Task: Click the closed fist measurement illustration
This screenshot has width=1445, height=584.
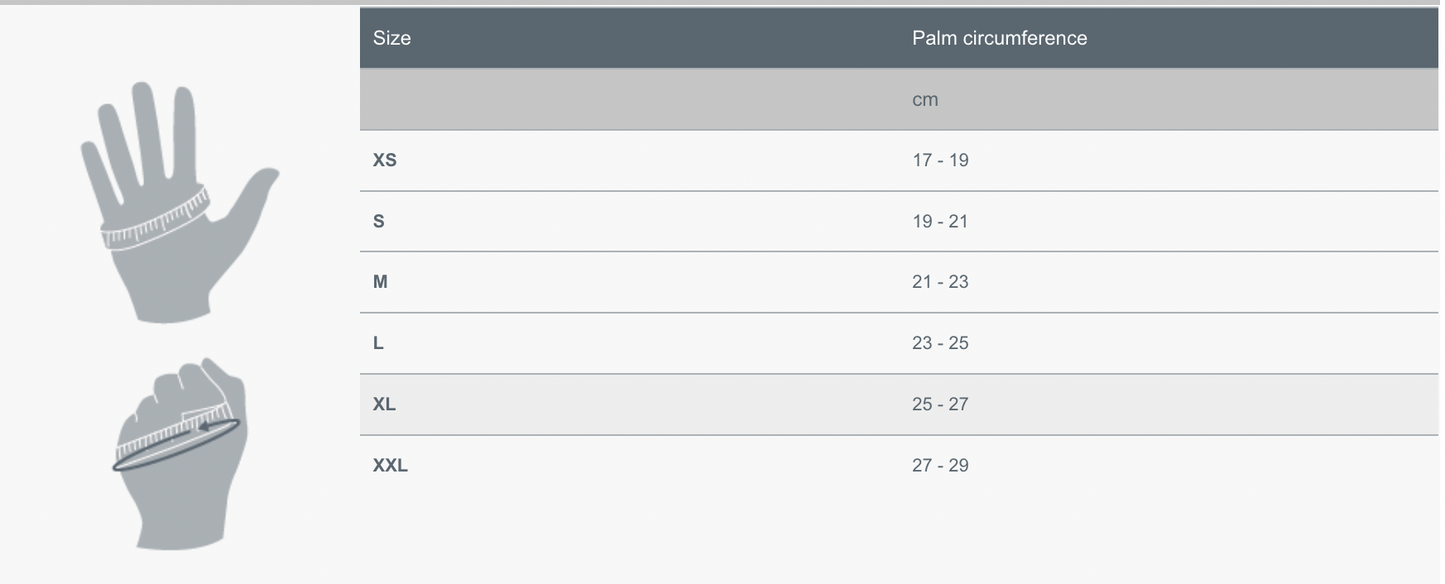Action: 180,455
